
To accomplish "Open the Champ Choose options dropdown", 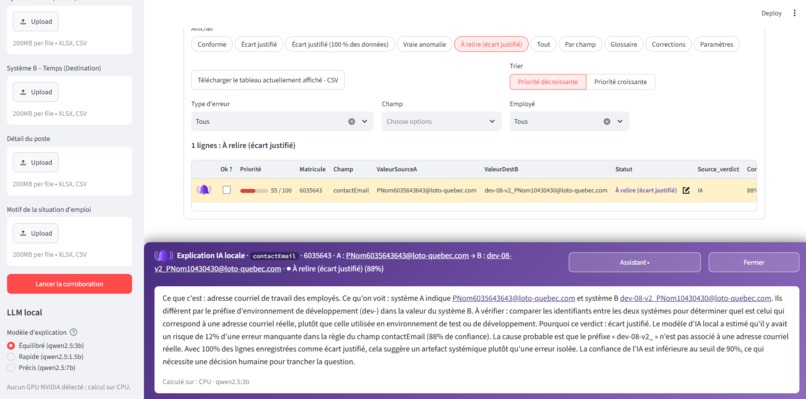I will point(441,122).
